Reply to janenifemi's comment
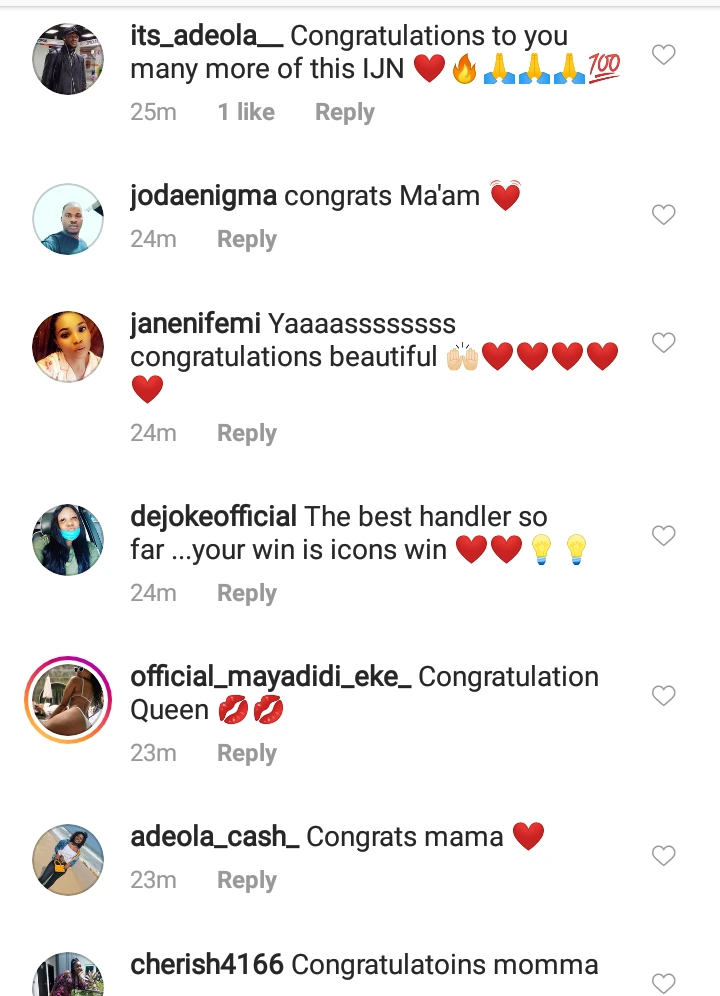This screenshot has width=720, height=996. [247, 434]
